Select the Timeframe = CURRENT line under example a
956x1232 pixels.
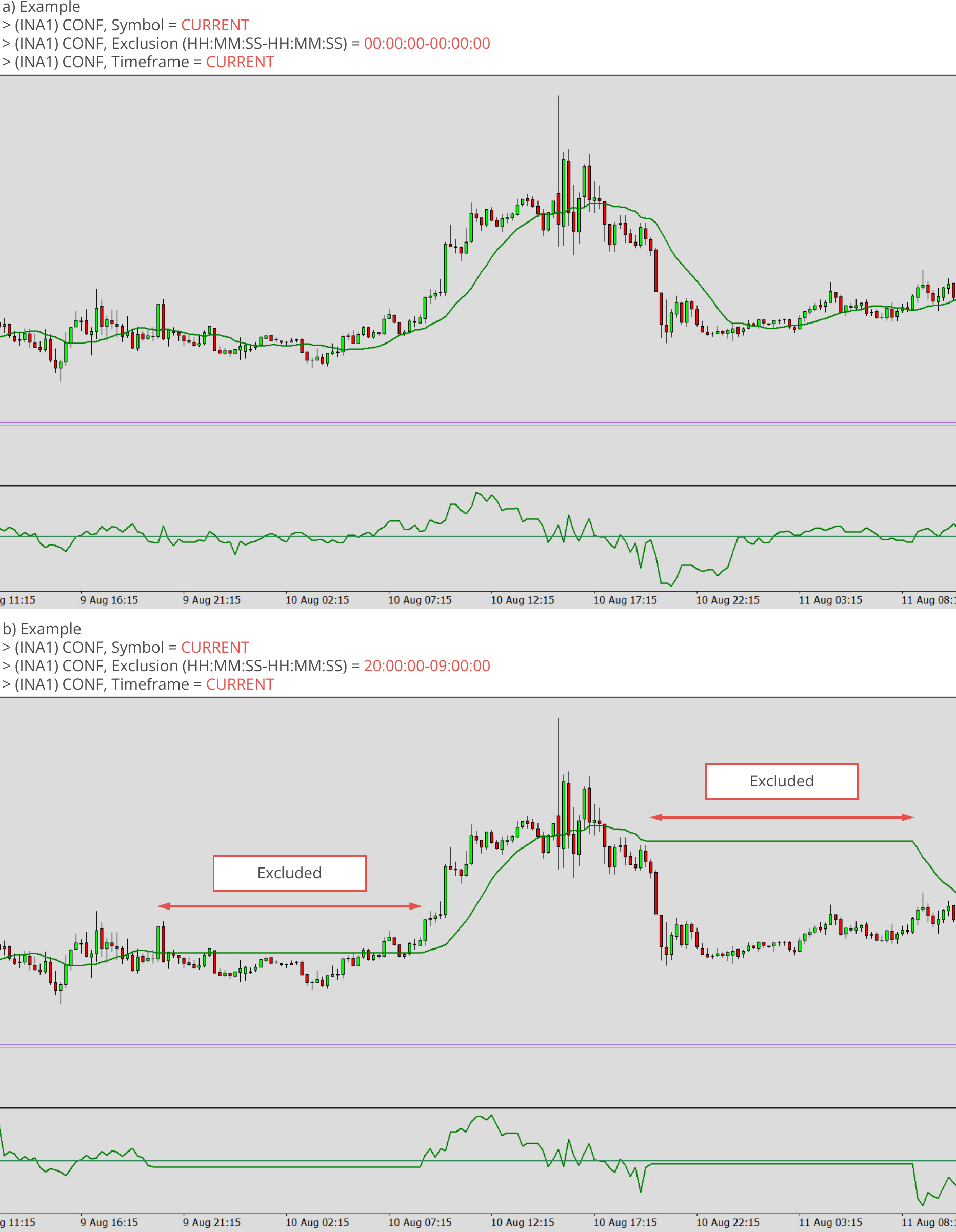tap(138, 62)
